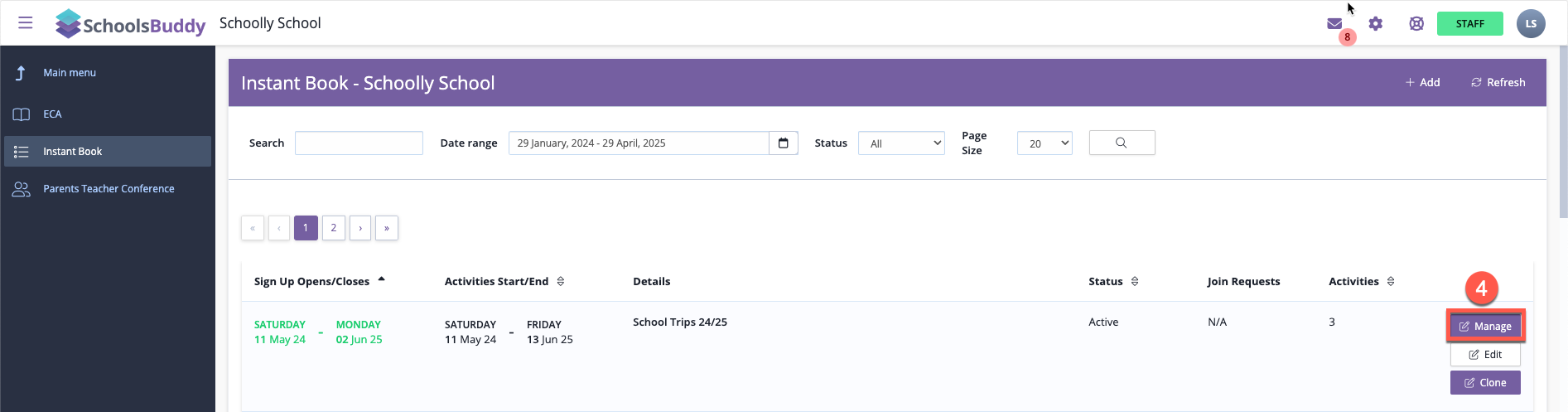Viewport: 1568px width, 412px height.
Task: Go to the next results page
Action: click(360, 228)
